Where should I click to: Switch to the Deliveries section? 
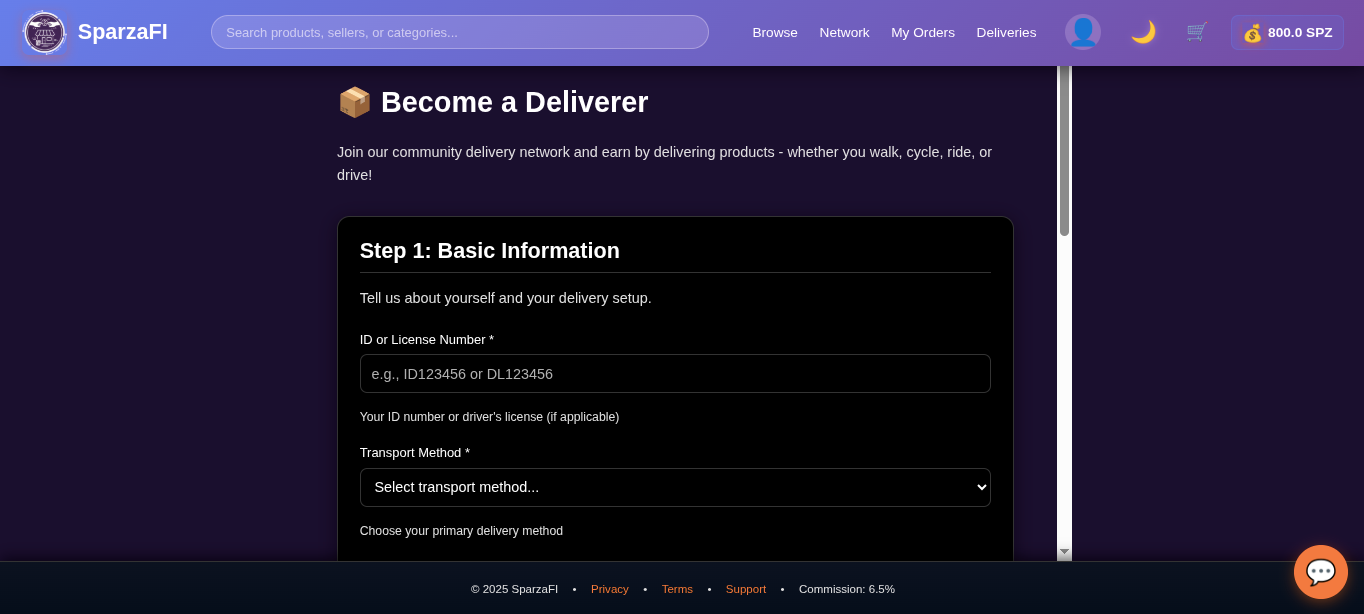[x=1006, y=32]
